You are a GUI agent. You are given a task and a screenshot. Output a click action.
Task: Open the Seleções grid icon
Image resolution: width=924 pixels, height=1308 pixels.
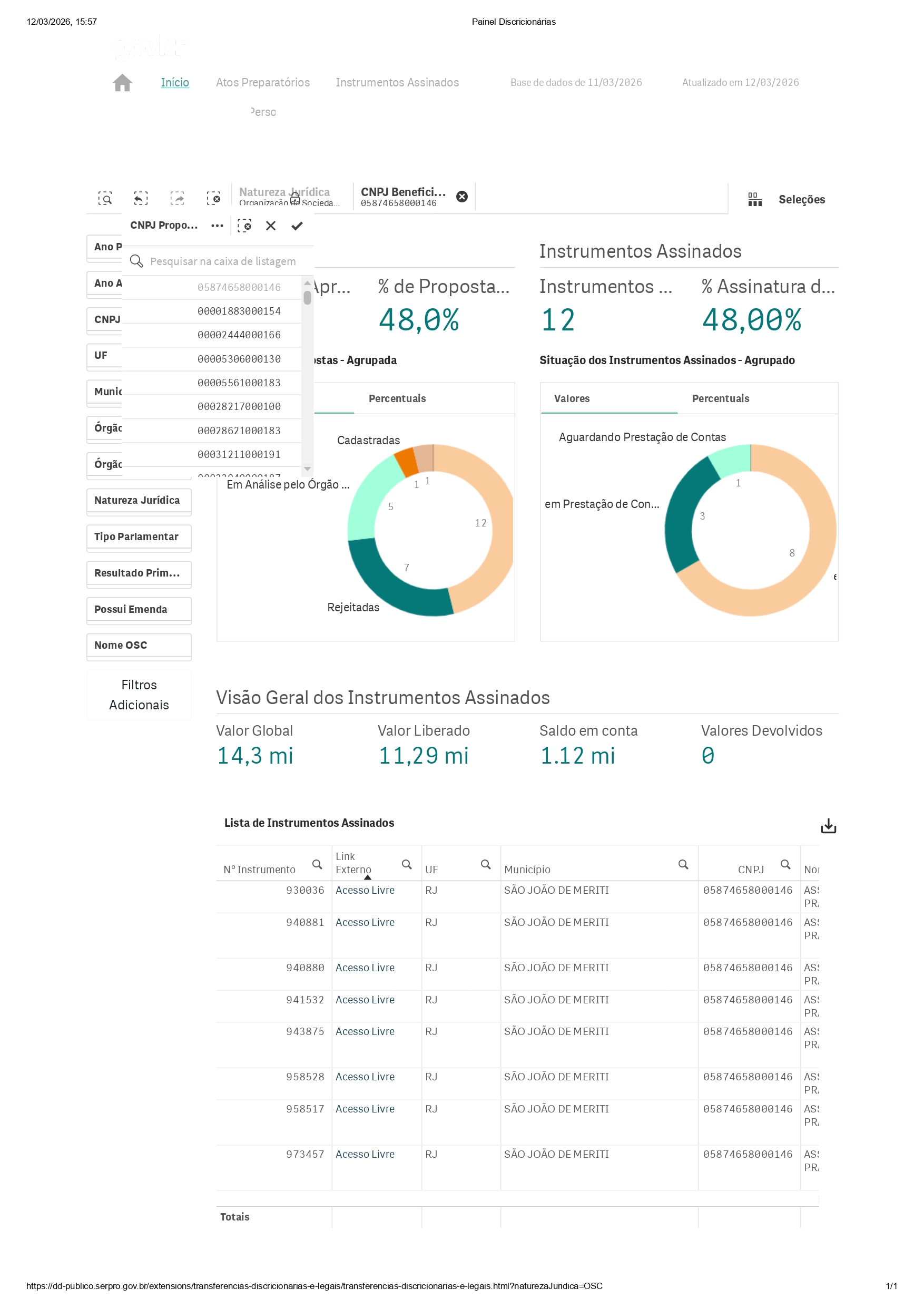(754, 199)
